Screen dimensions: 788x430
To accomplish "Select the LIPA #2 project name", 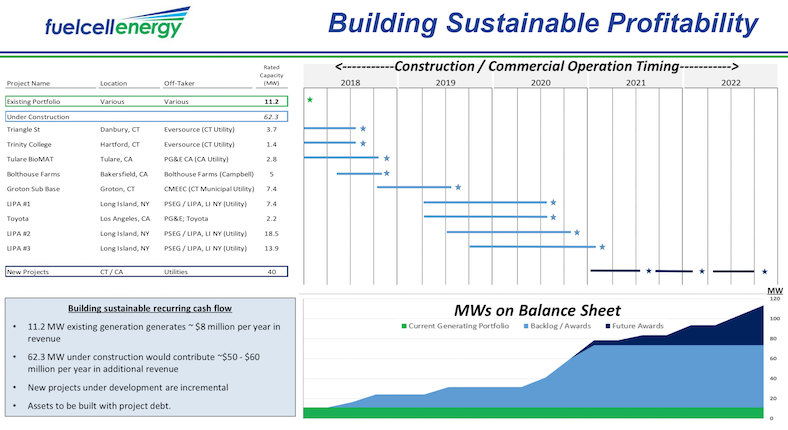I will 19,234.
